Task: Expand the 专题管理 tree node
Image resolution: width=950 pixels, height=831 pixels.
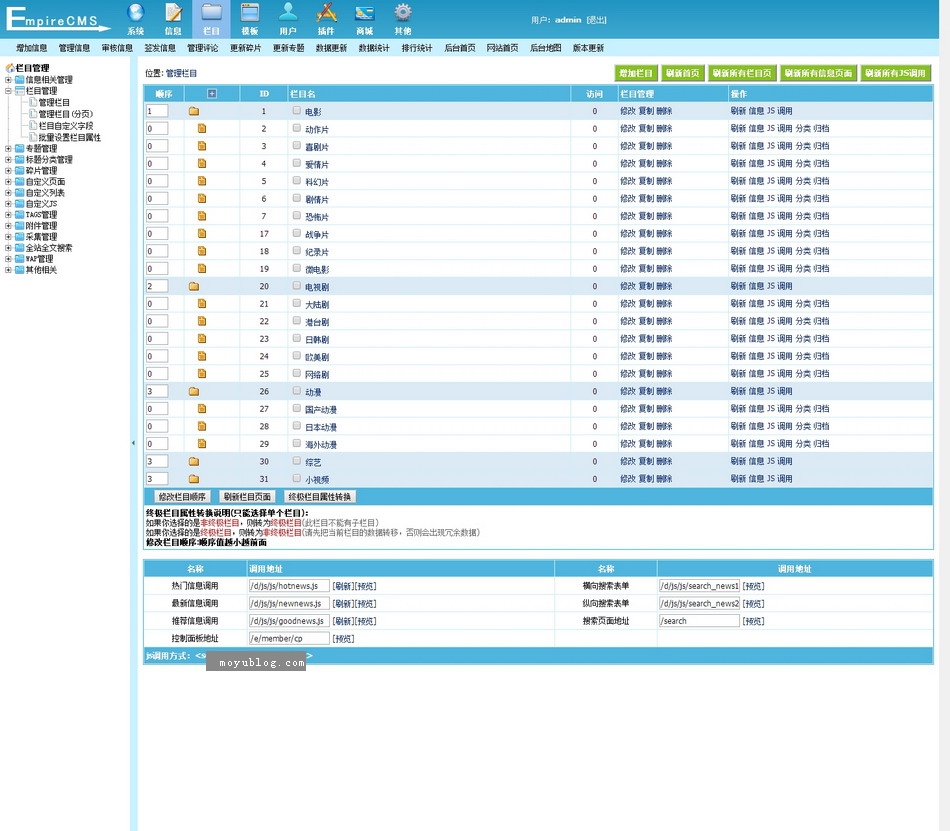Action: point(8,148)
